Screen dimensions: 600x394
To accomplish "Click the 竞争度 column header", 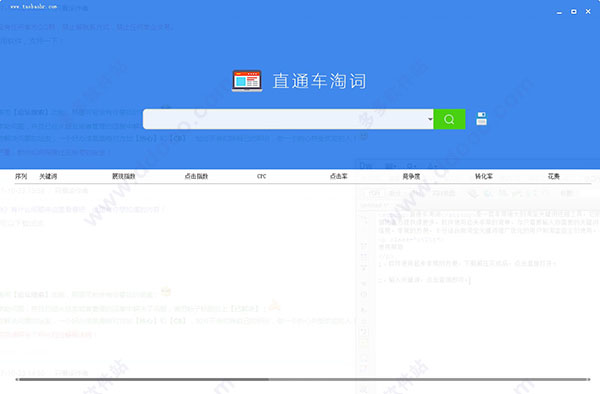I will pyautogui.click(x=411, y=176).
